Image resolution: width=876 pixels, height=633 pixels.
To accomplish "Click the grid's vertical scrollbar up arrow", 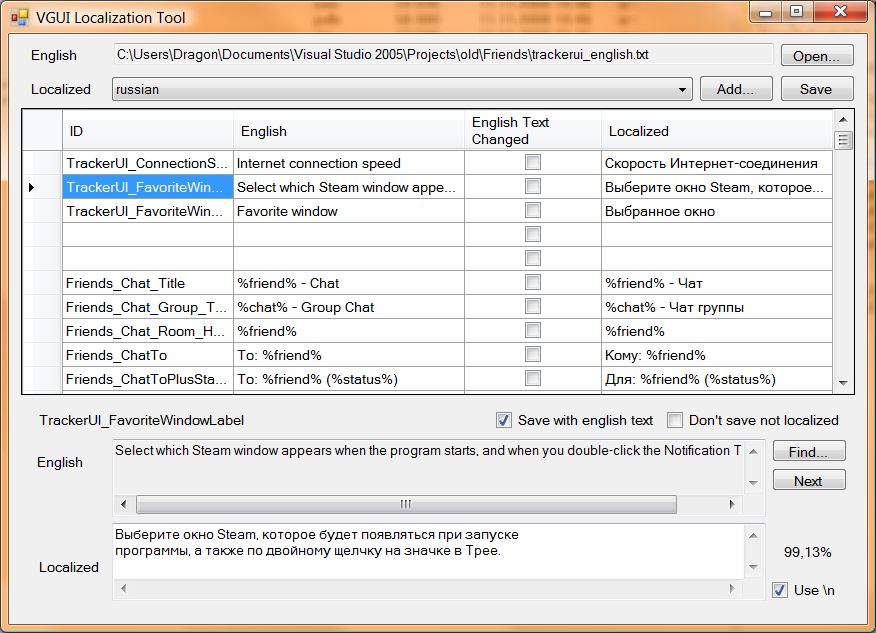I will pyautogui.click(x=843, y=119).
